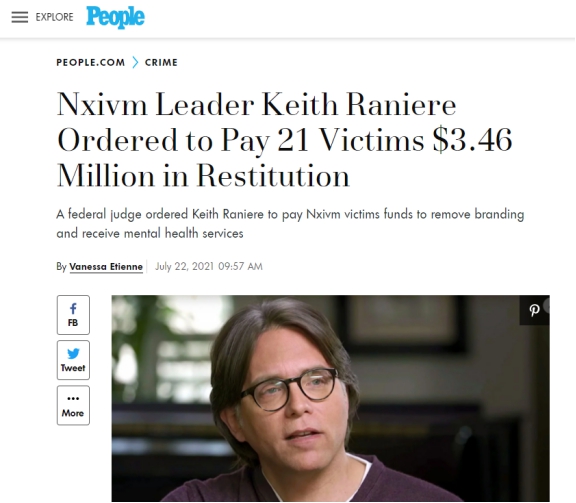Screen dimensions: 576x503
Task: Click the blue breadcrumb chevron arrow
Action: click(x=135, y=62)
